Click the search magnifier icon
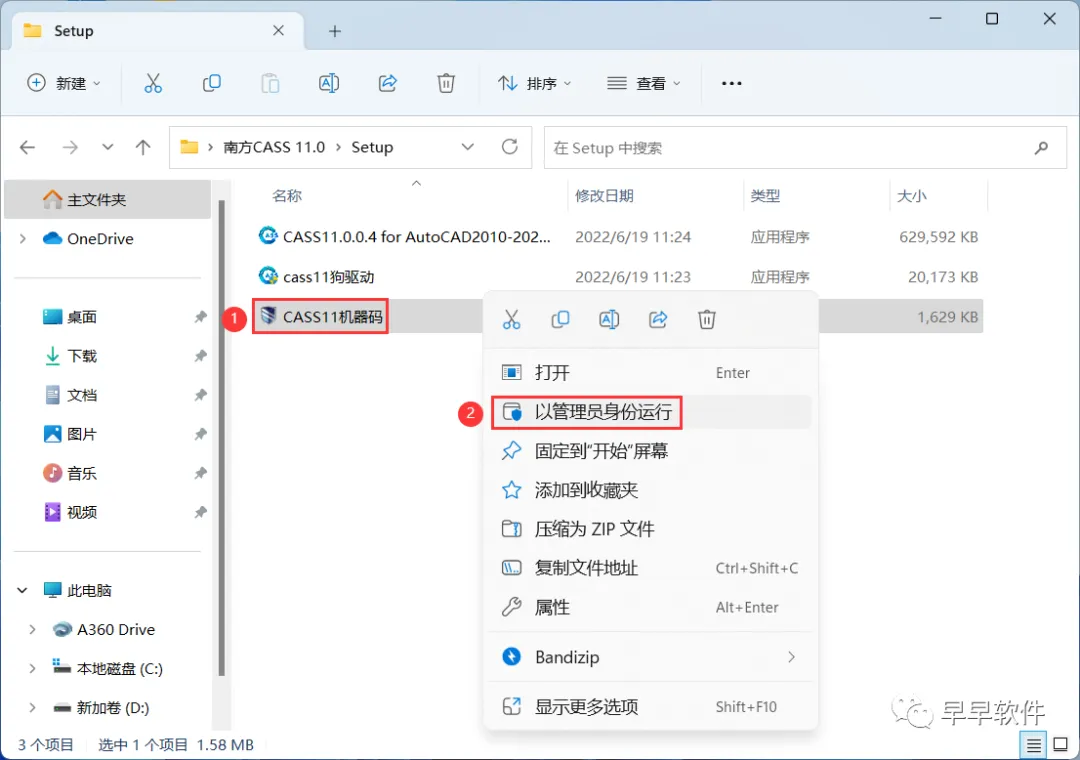Image resolution: width=1080 pixels, height=760 pixels. [x=1041, y=147]
